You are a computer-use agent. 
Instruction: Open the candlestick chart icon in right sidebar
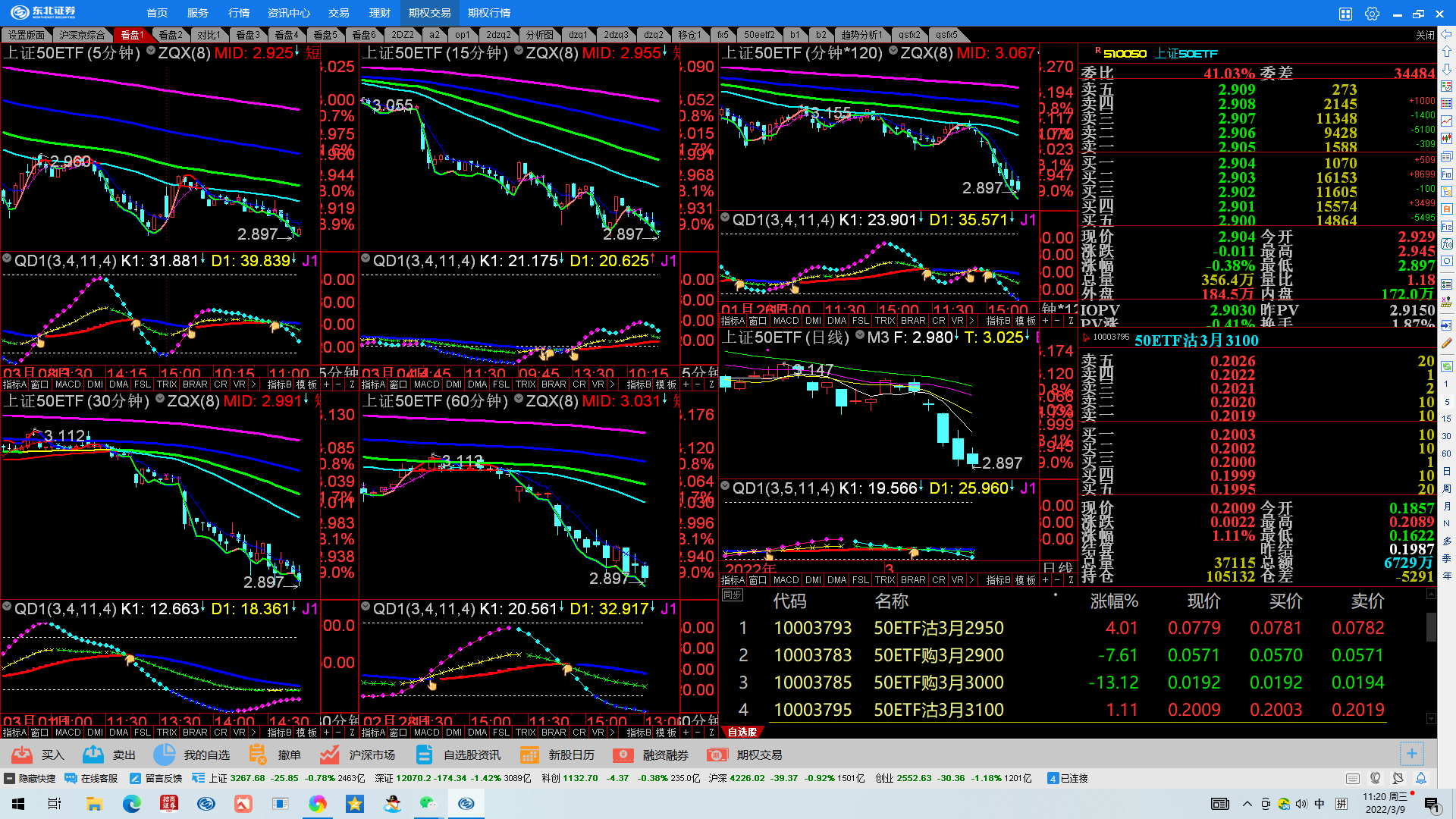(1447, 139)
